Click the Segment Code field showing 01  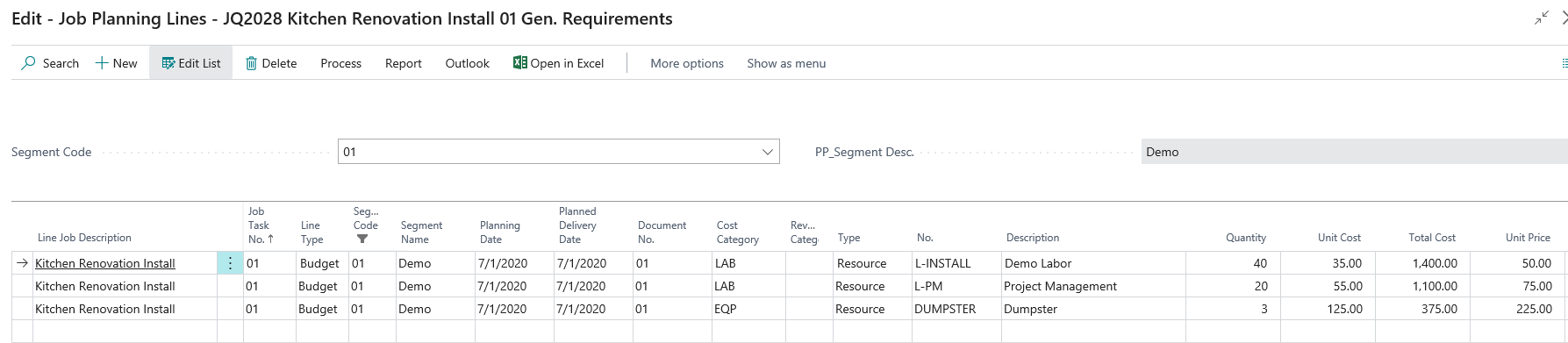pos(558,152)
